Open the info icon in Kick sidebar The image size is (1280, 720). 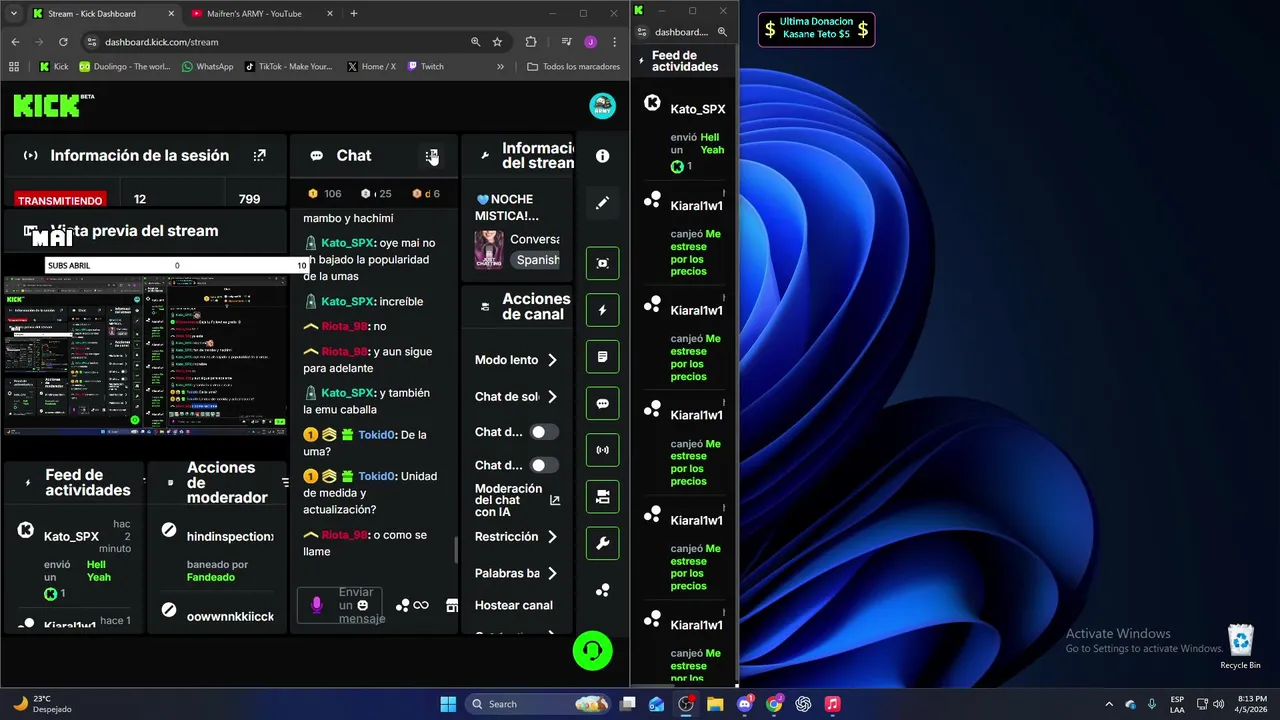(x=602, y=156)
